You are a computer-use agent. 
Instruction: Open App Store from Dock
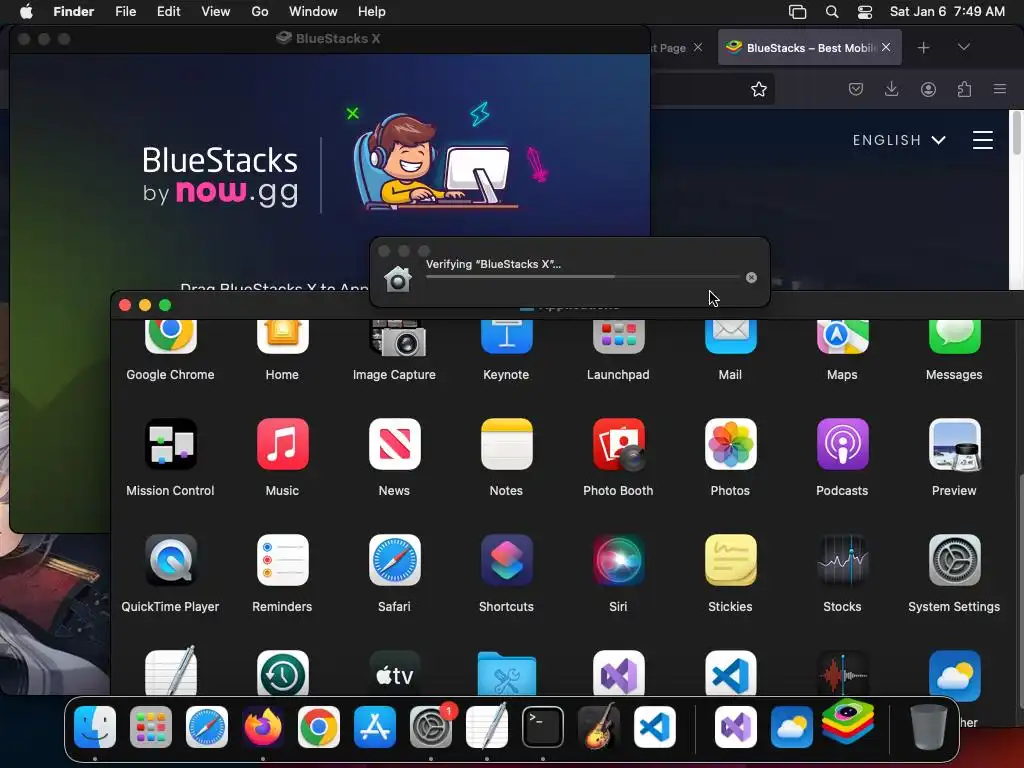(x=375, y=727)
